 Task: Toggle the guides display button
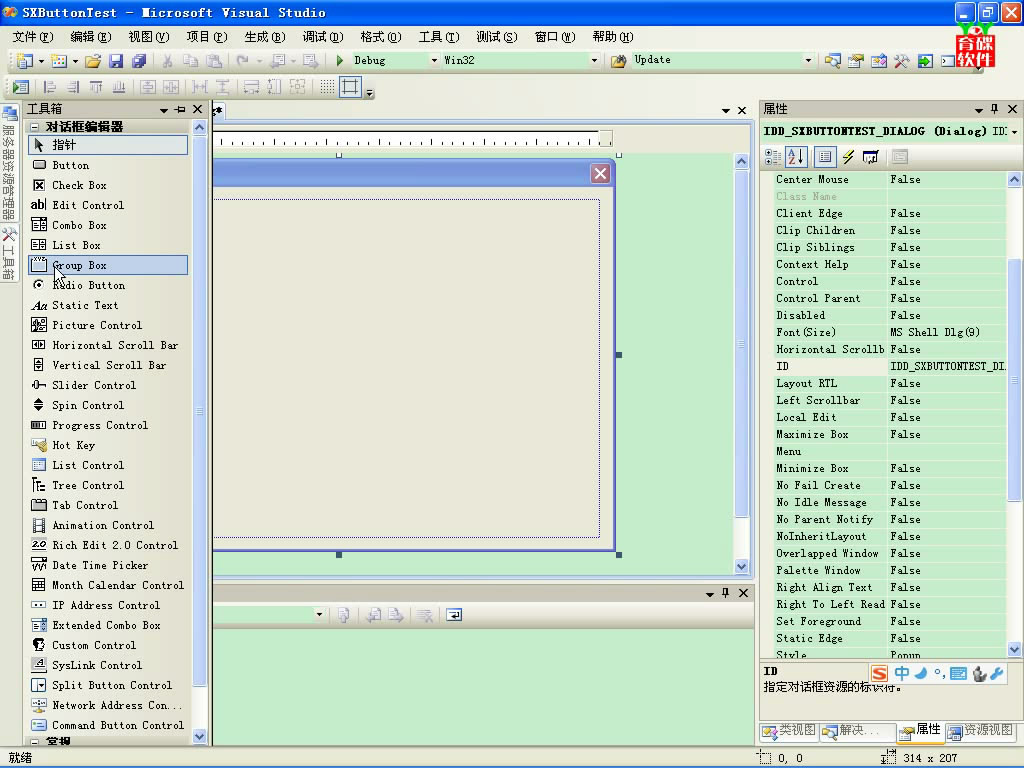click(x=350, y=87)
